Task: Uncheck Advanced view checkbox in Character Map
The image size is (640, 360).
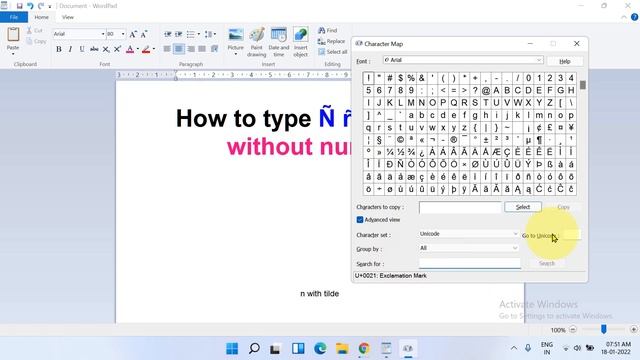Action: pyautogui.click(x=360, y=220)
